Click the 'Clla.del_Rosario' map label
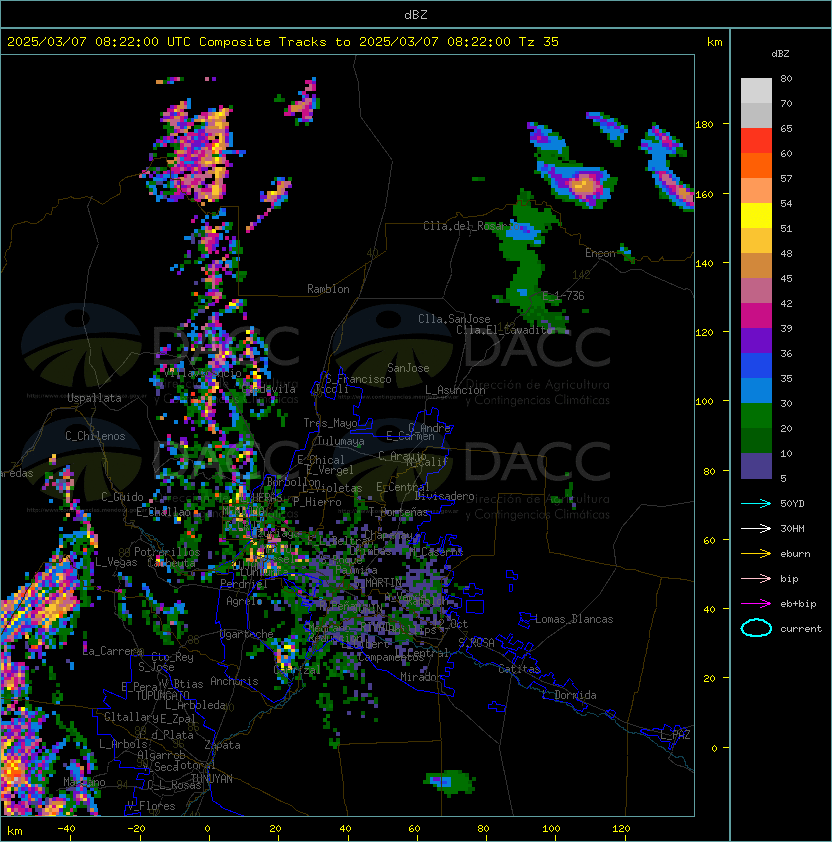Viewport: 832px width, 842px height. 472,226
